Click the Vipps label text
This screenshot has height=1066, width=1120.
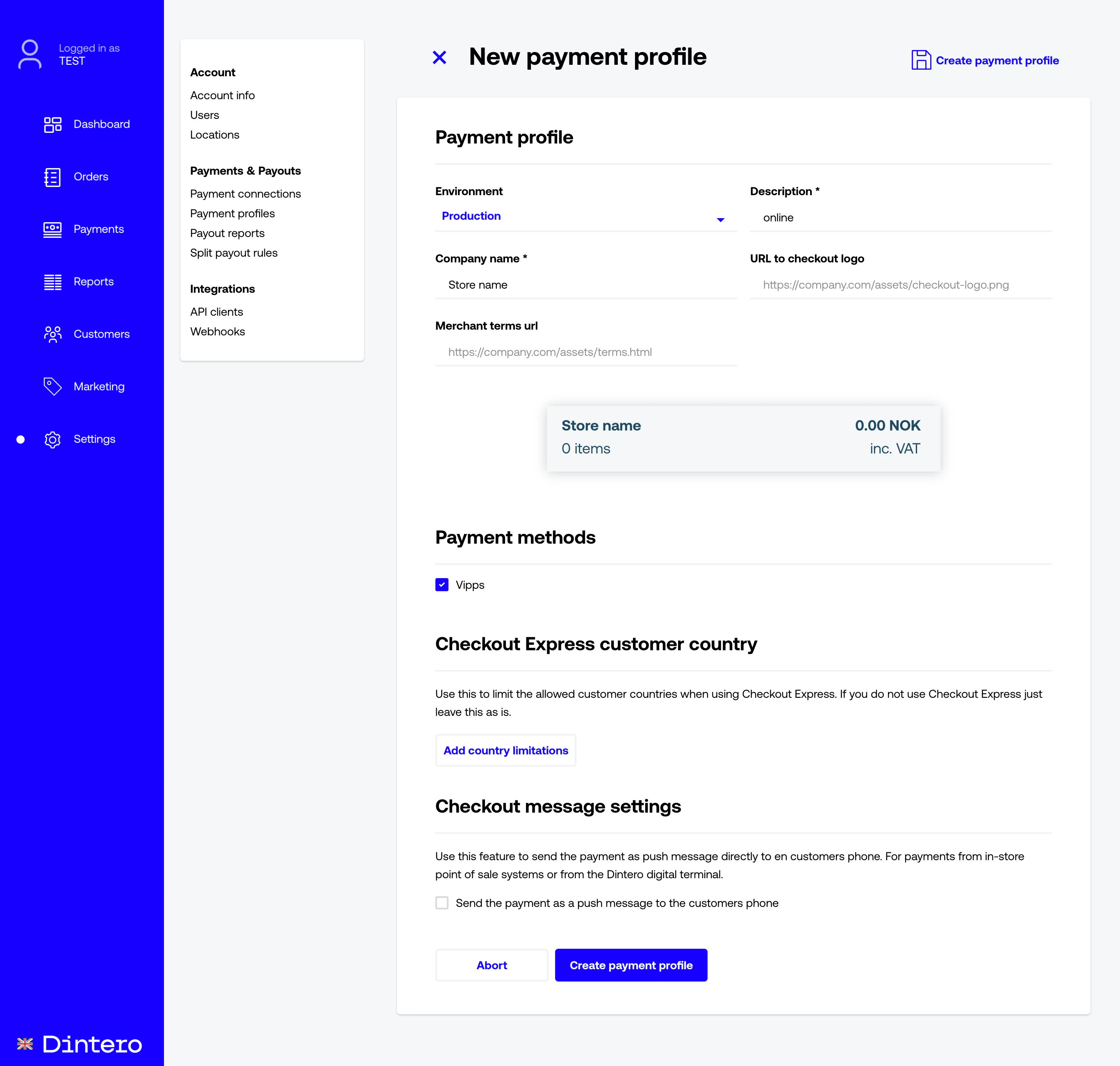[470, 585]
